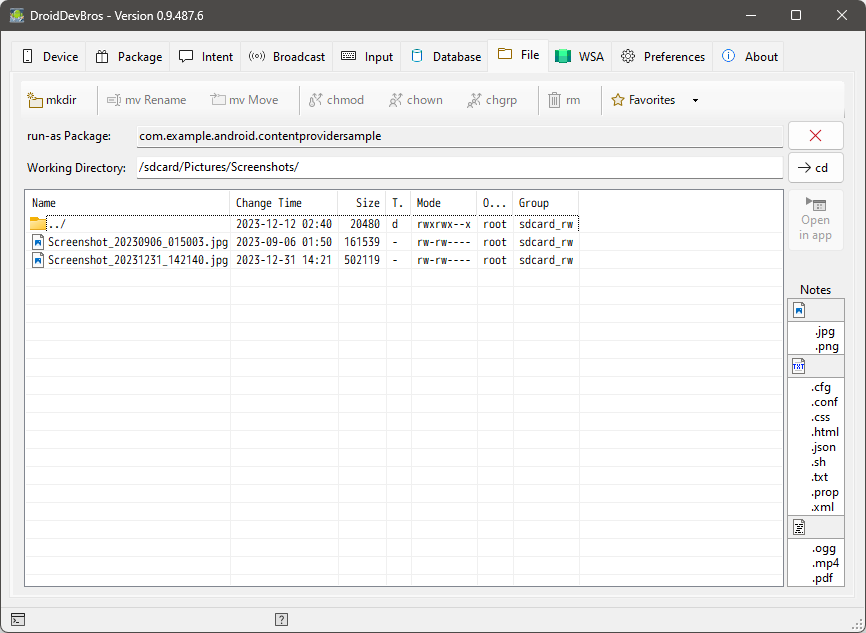Image resolution: width=866 pixels, height=633 pixels.
Task: Open the Intent tab
Action: point(205,56)
